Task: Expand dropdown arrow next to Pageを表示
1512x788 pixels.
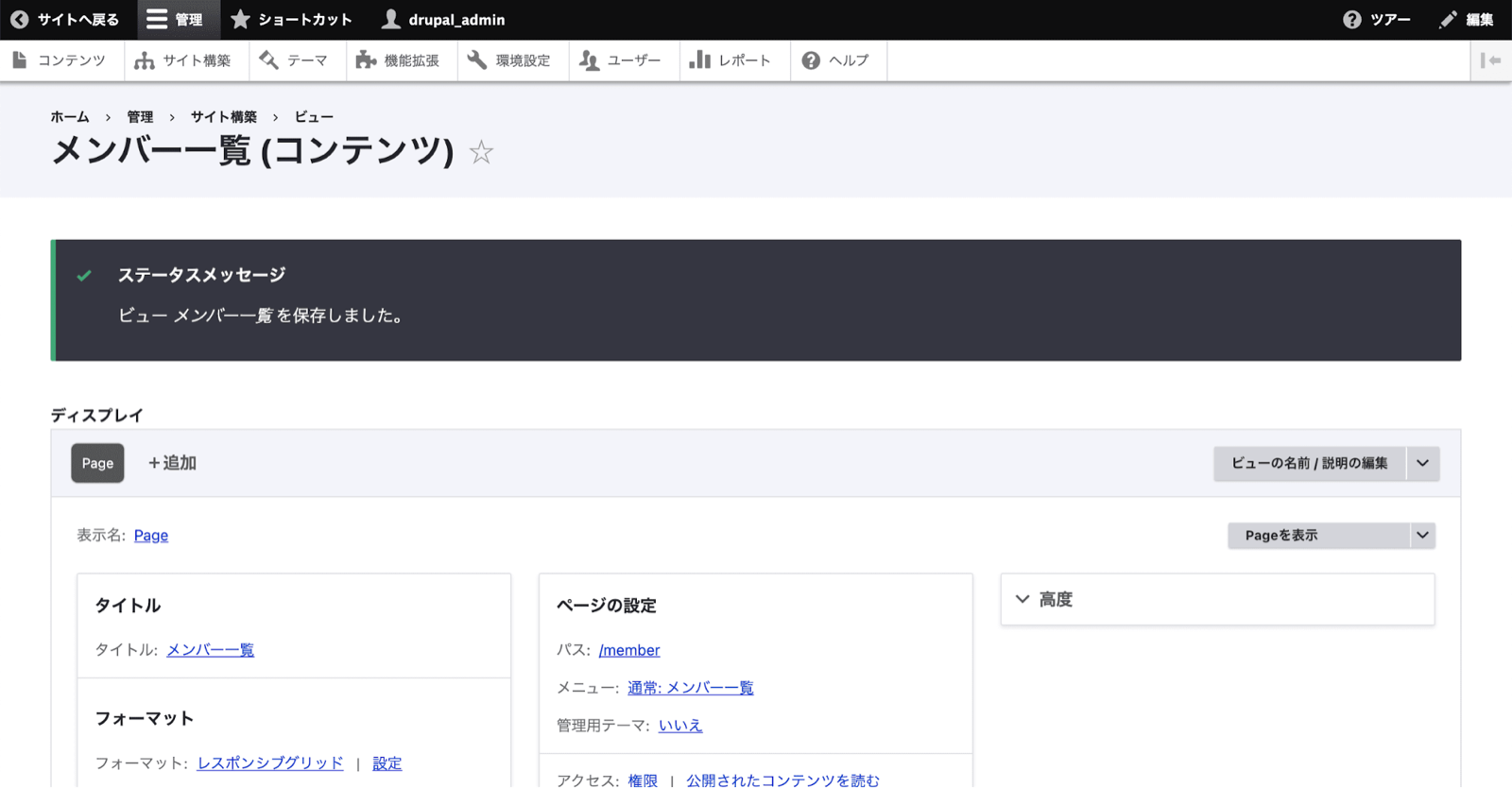Action: pyautogui.click(x=1422, y=536)
